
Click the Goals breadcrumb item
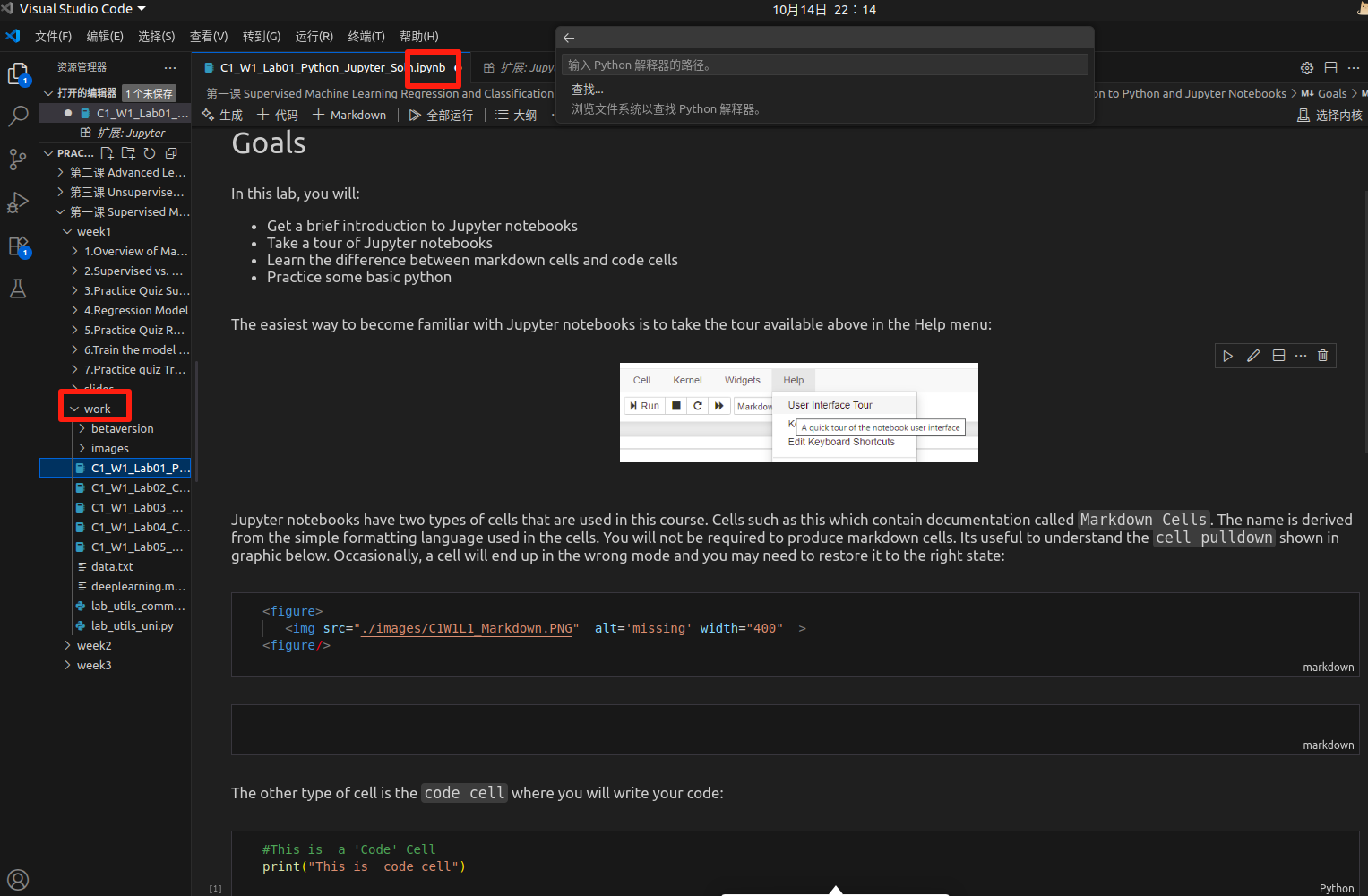click(1324, 93)
